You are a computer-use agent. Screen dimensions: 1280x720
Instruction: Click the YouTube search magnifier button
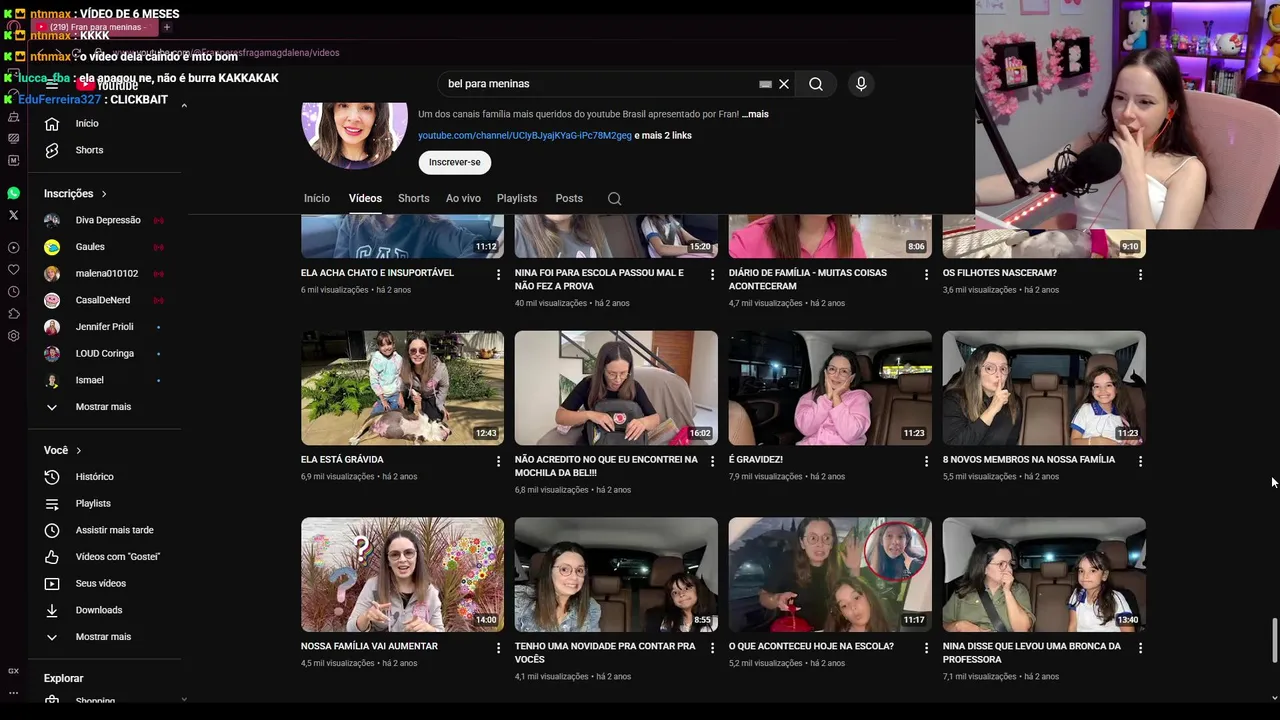pos(816,84)
